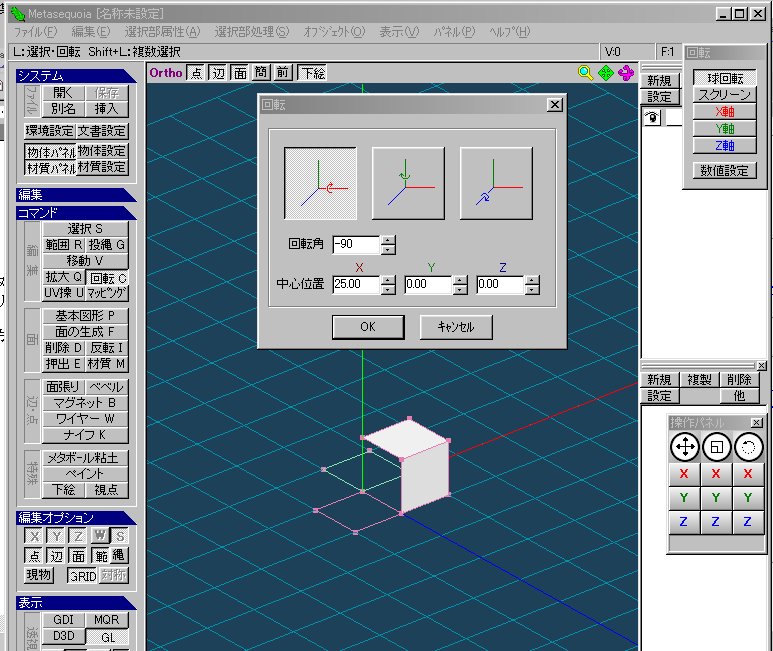This screenshot has height=651, width=773.
Task: Click green Y under scale icon
Action: pyautogui.click(x=716, y=498)
